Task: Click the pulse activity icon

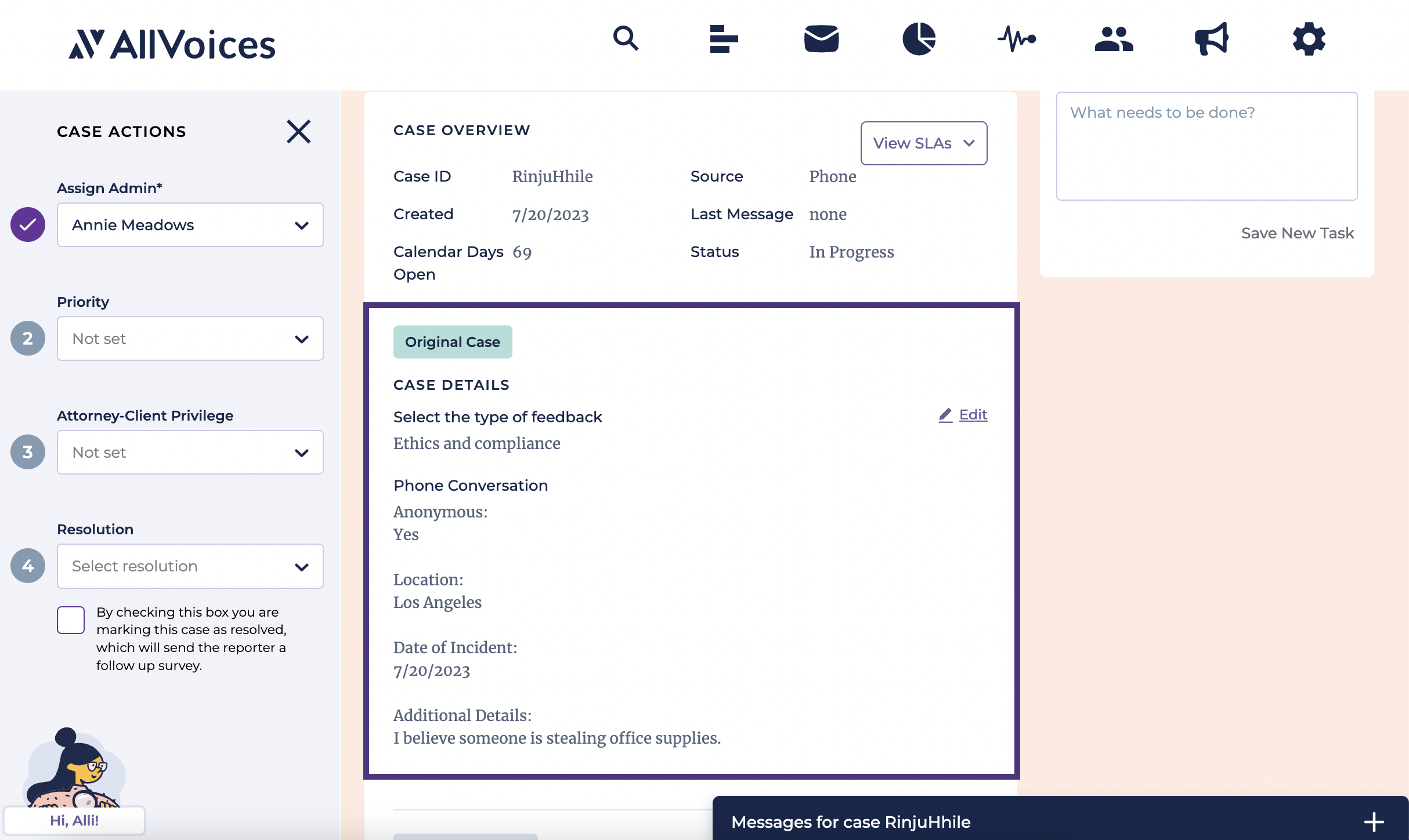Action: (1017, 39)
